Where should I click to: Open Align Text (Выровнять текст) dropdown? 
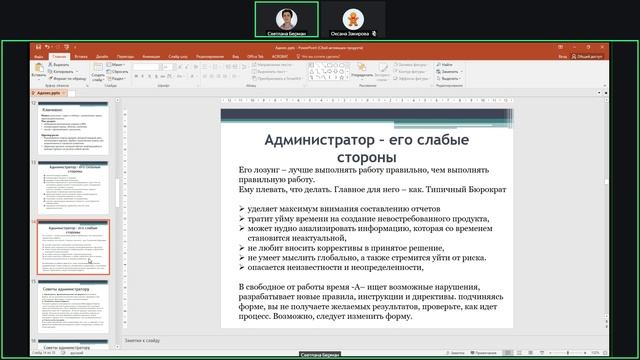coord(270,71)
